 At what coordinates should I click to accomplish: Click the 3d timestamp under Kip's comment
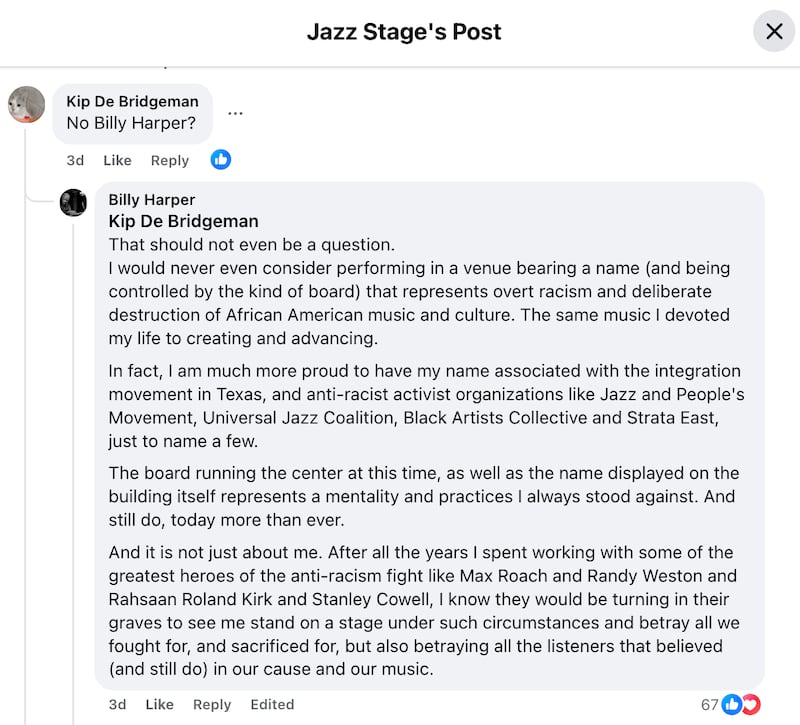pyautogui.click(x=75, y=160)
